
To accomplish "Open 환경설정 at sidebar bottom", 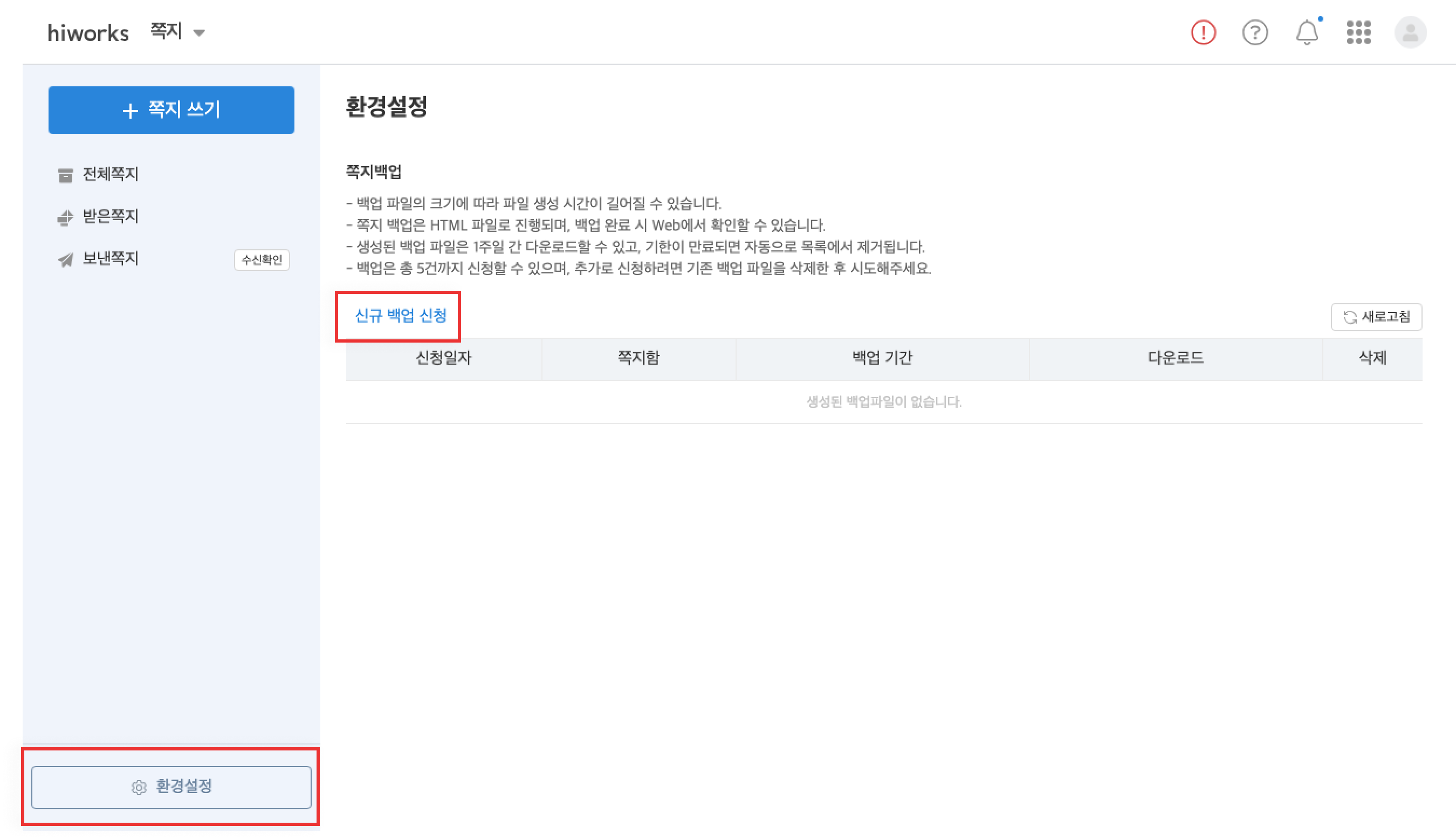I will (183, 787).
